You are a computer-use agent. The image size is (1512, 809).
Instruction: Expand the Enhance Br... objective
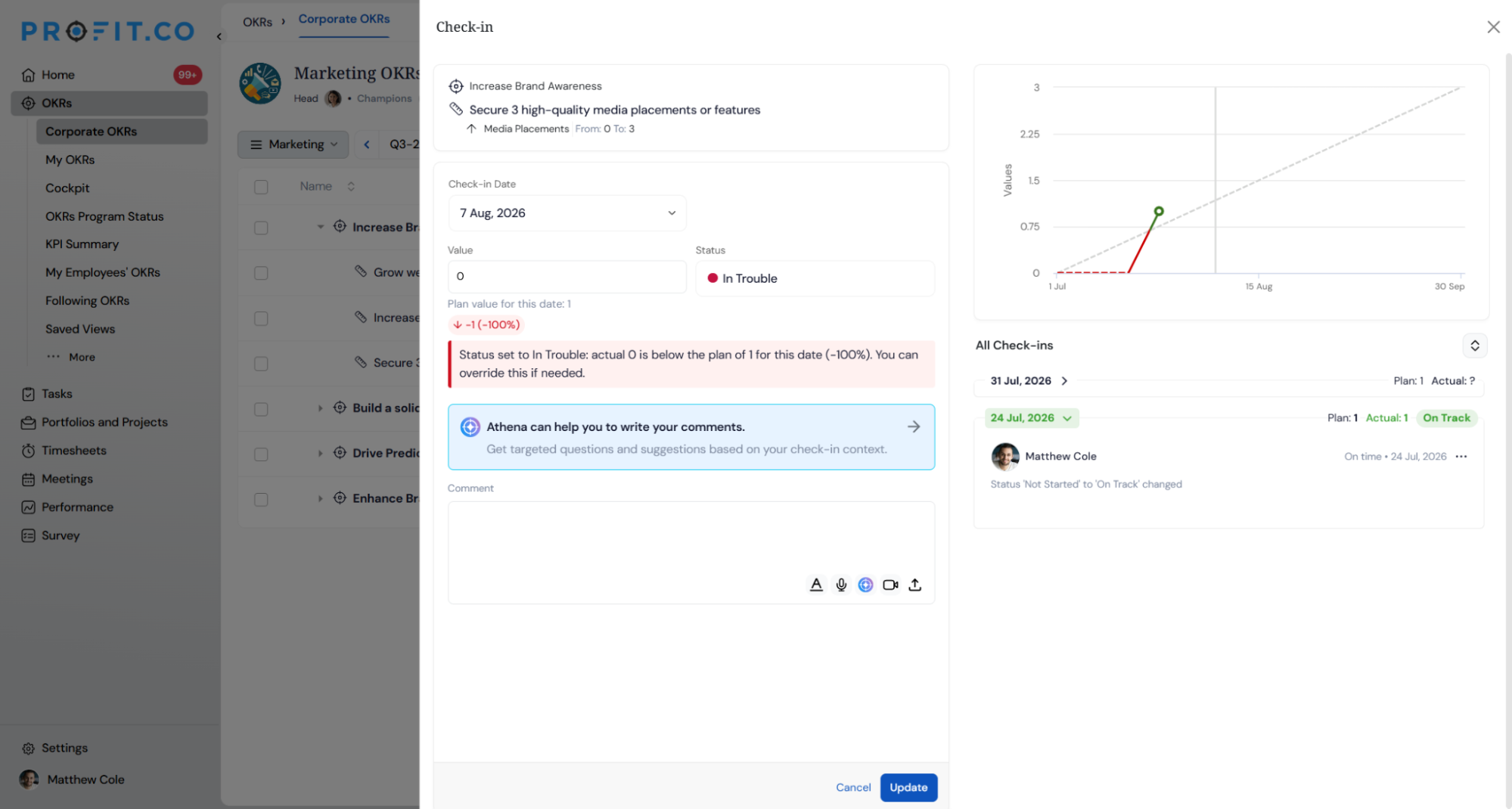point(320,498)
